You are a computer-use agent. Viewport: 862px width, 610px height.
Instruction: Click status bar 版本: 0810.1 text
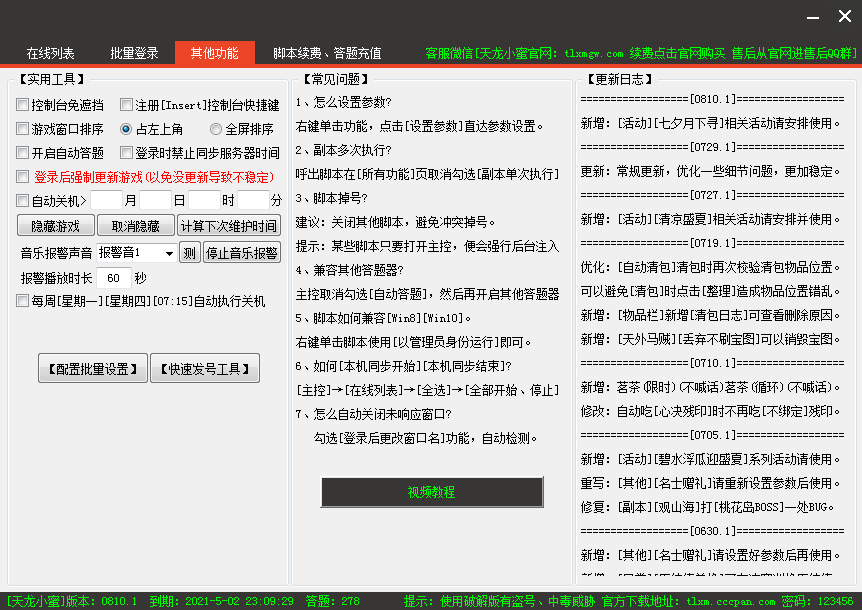[x=72, y=601]
